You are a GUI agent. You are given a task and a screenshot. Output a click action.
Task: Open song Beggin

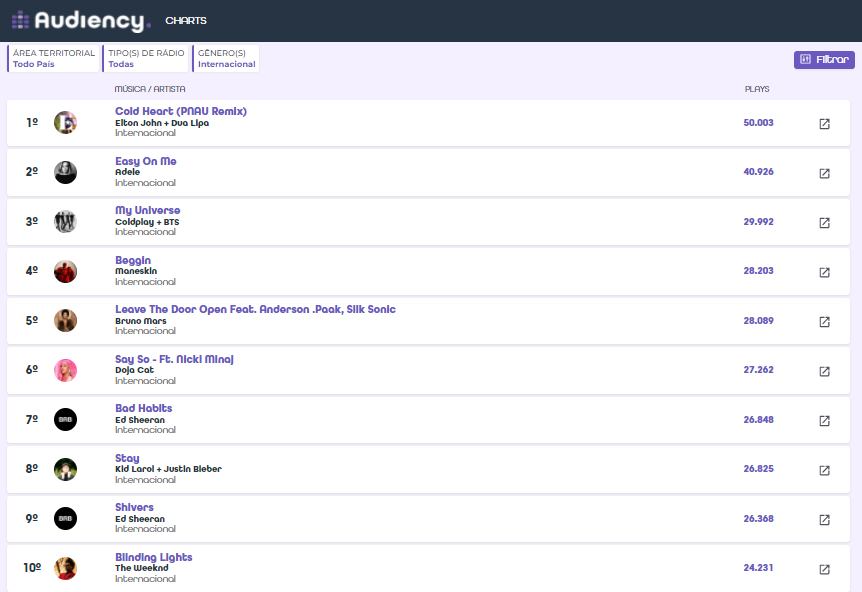(132, 260)
